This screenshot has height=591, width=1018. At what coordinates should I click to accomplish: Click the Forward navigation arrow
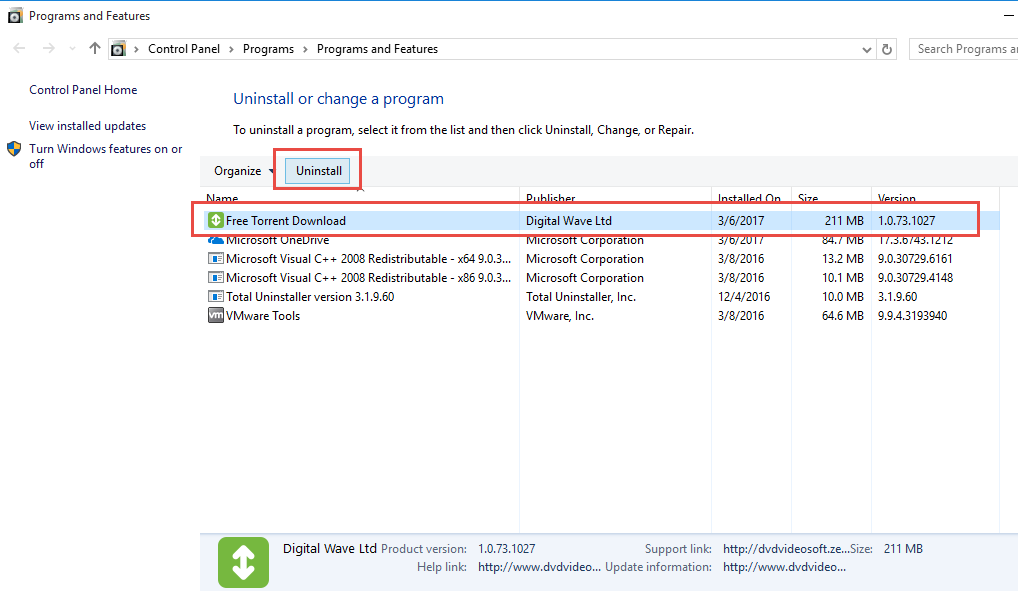(x=49, y=49)
